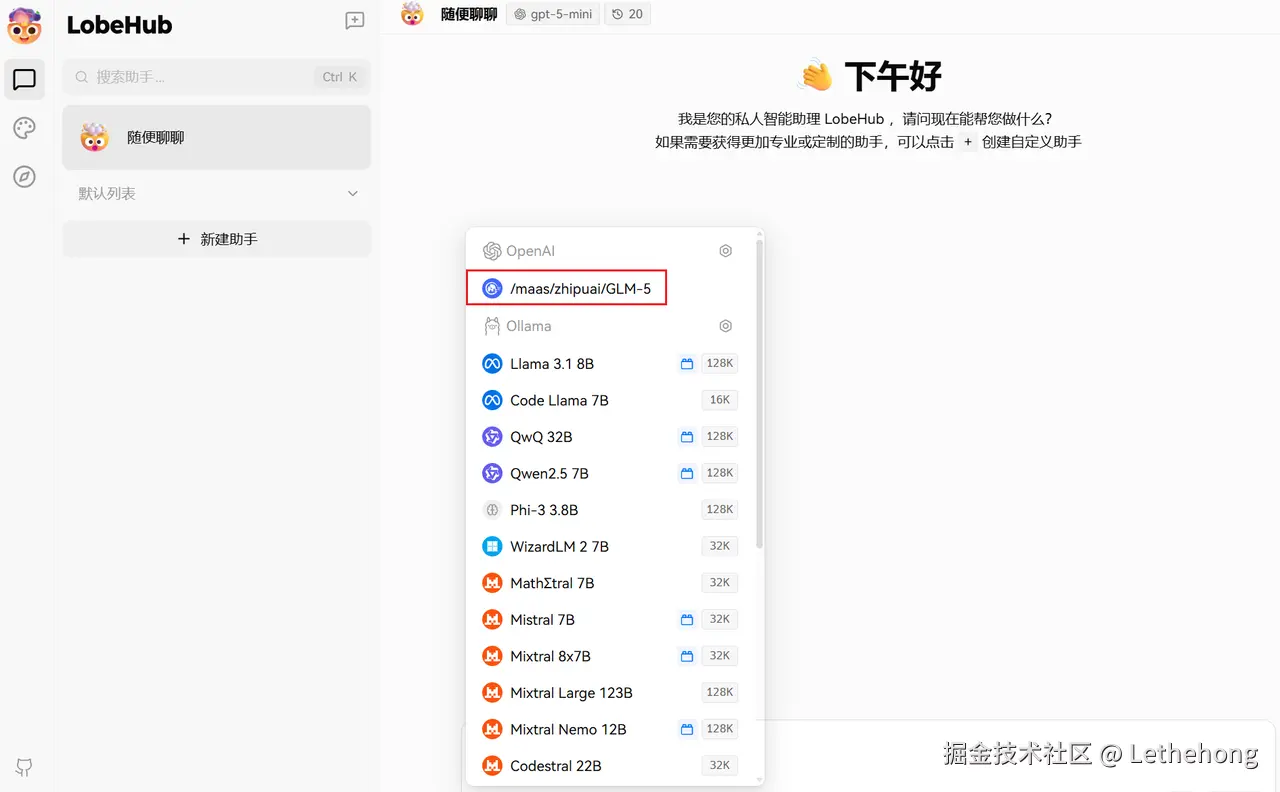Viewport: 1280px width, 792px height.
Task: Click the LobeHub title text
Action: [x=119, y=26]
